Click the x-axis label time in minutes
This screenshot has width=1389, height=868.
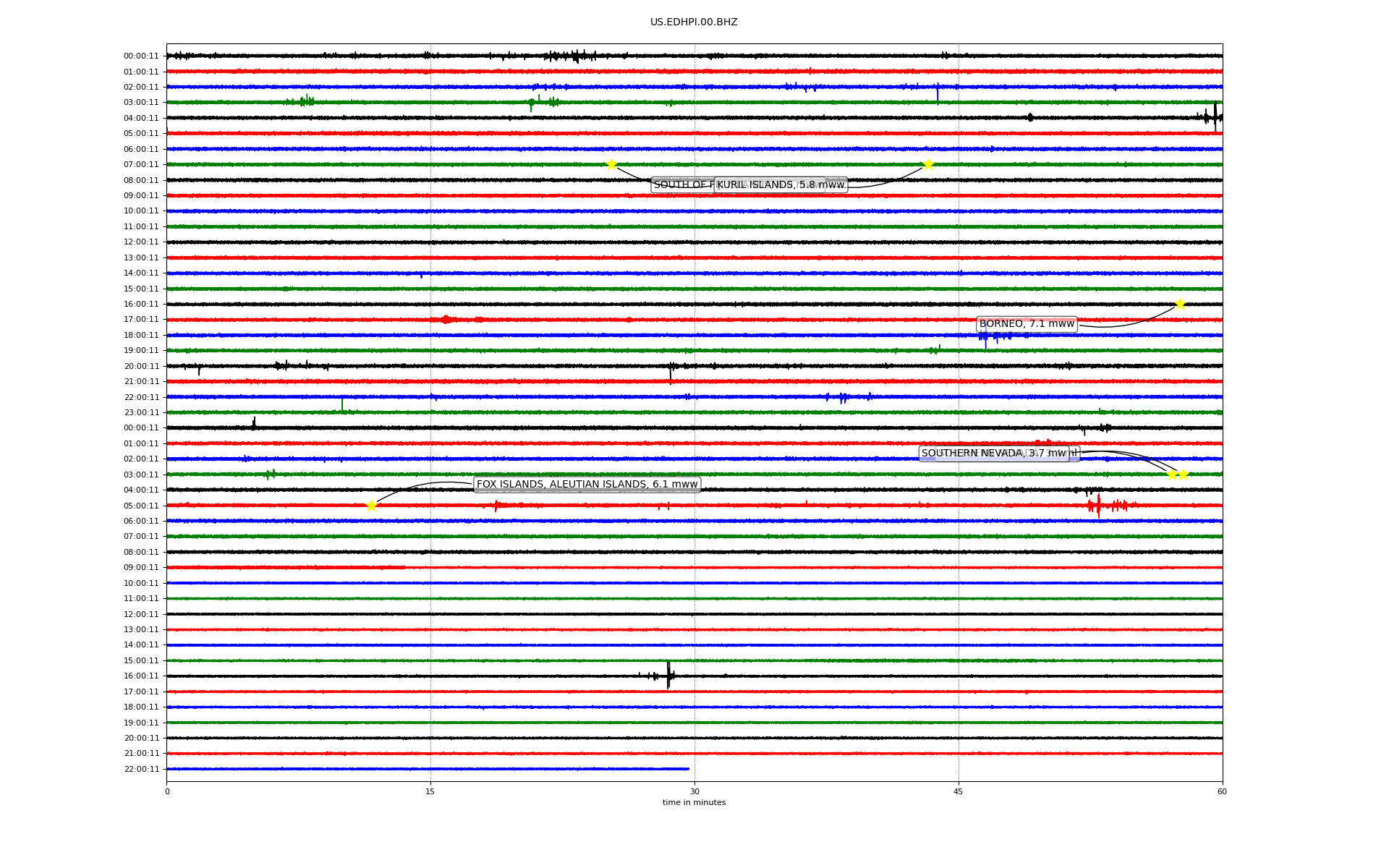pyautogui.click(x=694, y=803)
